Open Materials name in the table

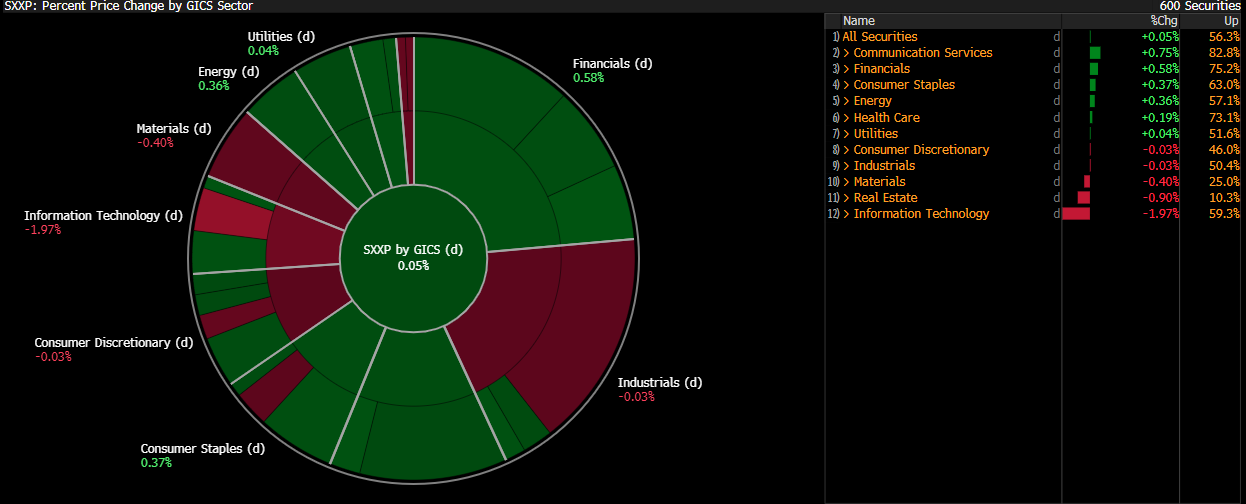point(880,182)
